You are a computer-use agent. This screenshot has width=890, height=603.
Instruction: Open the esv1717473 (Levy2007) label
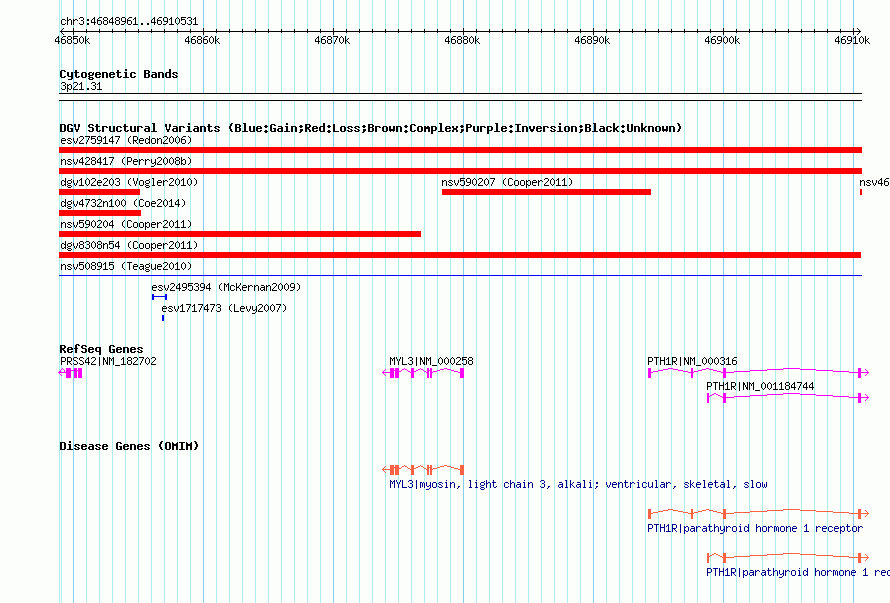coord(224,308)
